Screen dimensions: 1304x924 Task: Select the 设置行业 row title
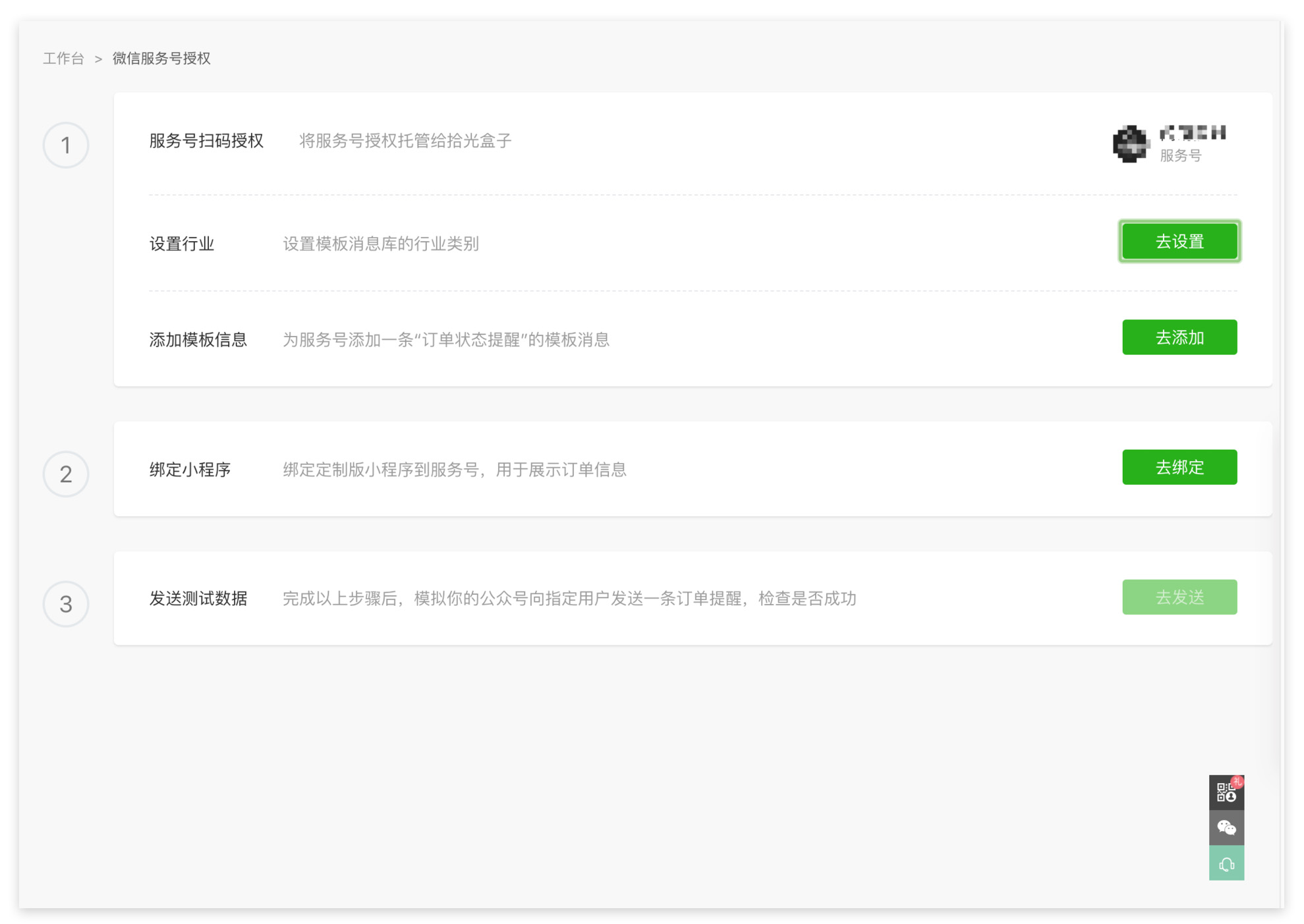coord(182,244)
